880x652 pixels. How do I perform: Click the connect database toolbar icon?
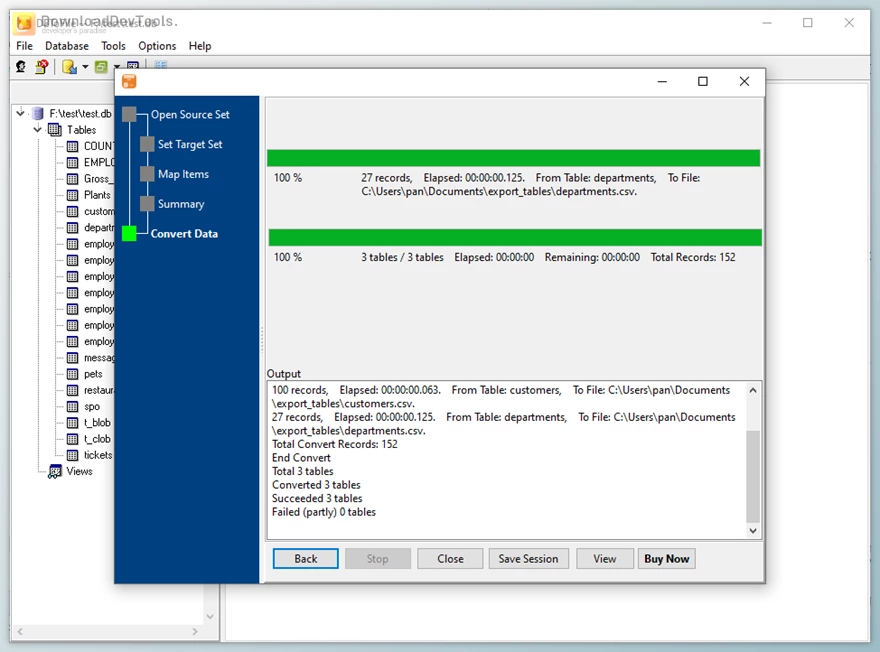click(x=21, y=66)
